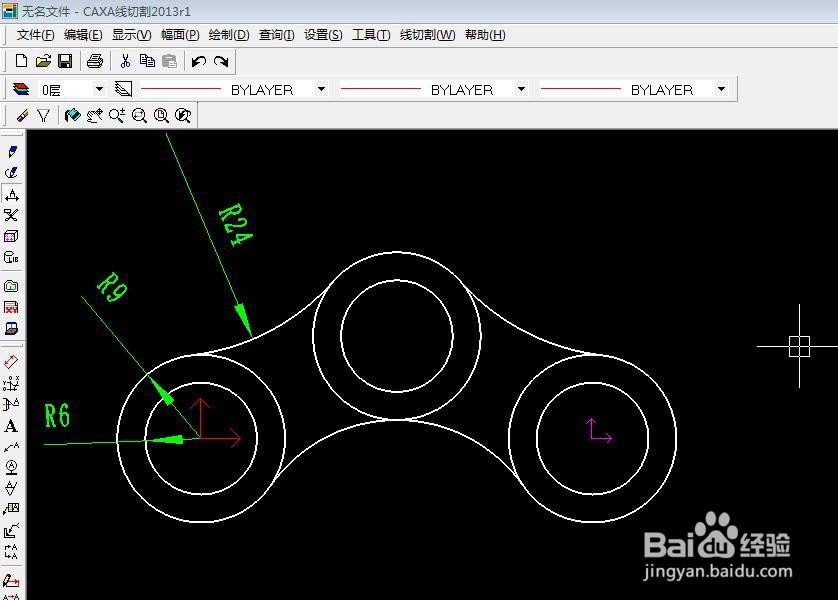Expand the 0层 layer dropdown
The width and height of the screenshot is (838, 600).
(x=99, y=89)
